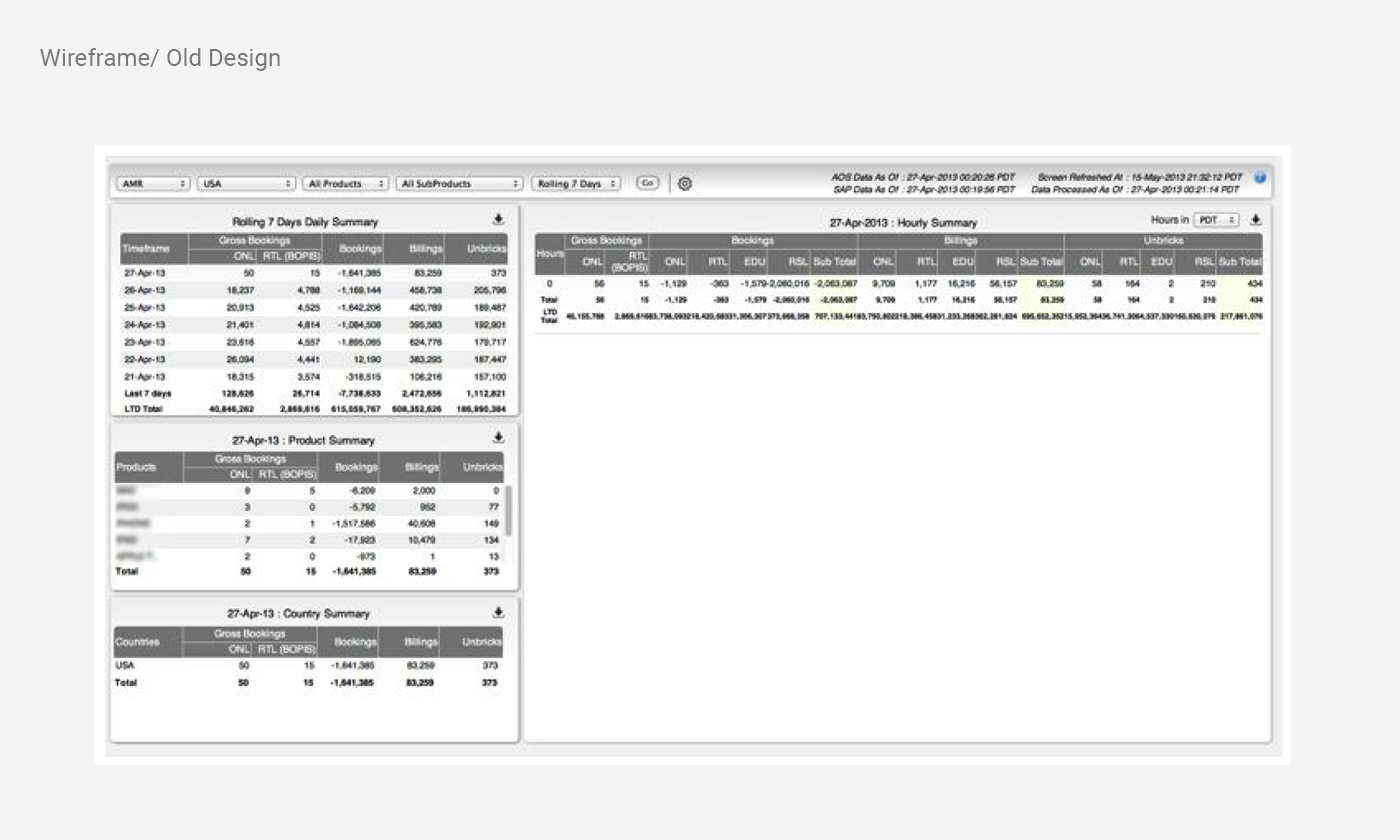
Task: Click the Products column header
Action: [150, 467]
